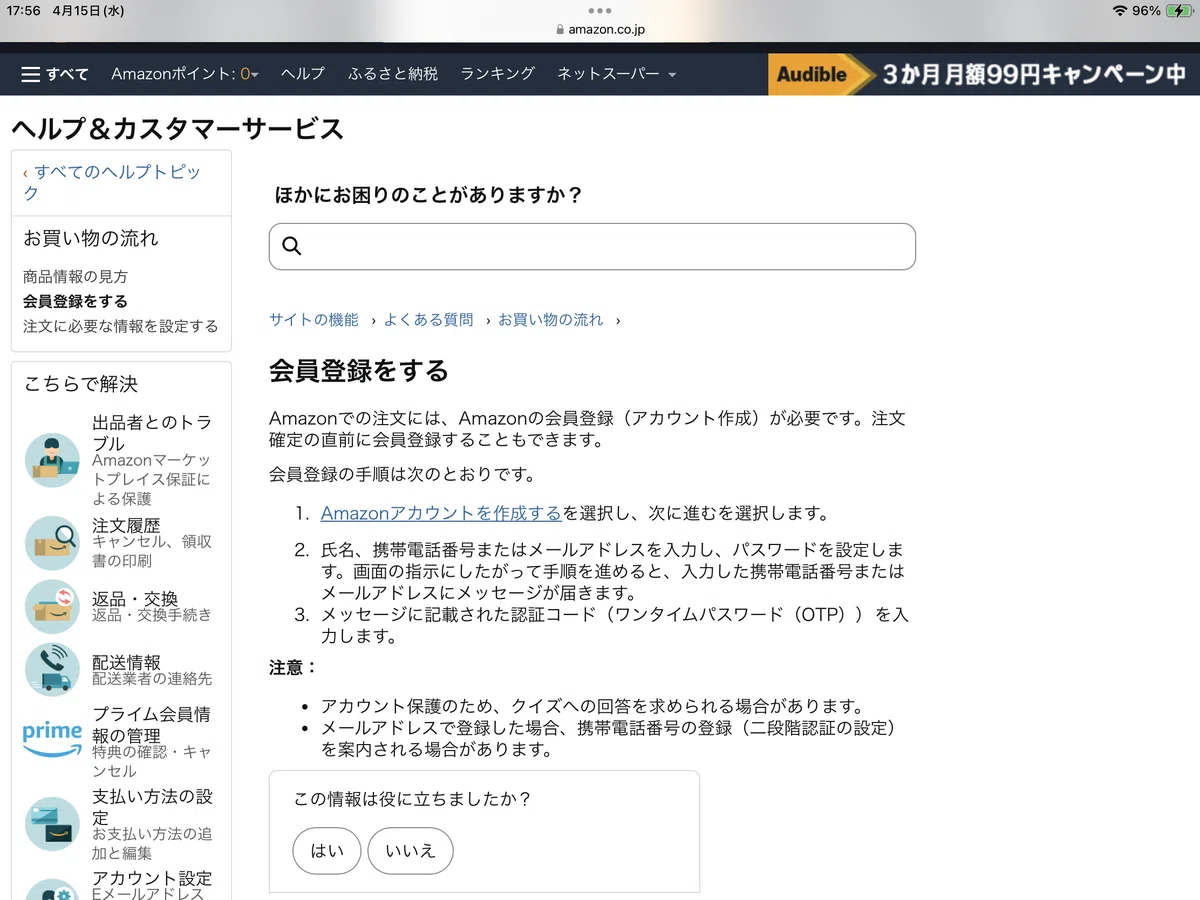Tap the battery status icon
Viewport: 1200px width, 900px height.
1179,10
